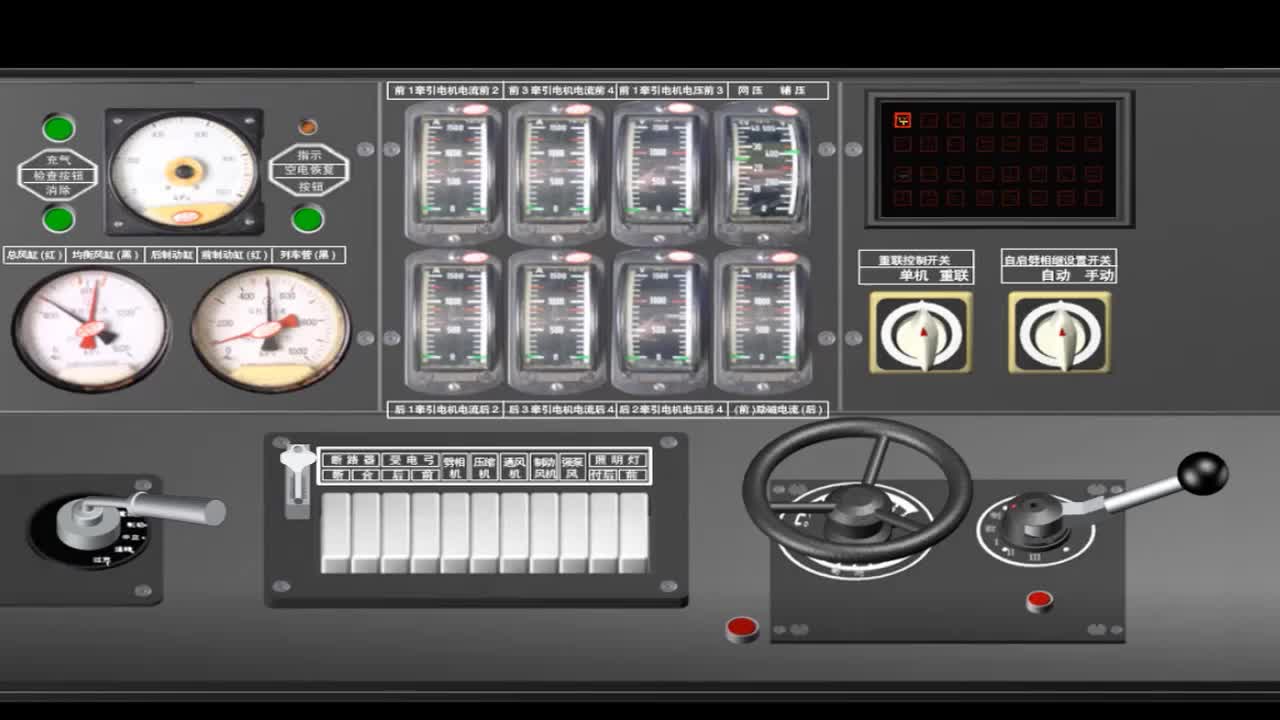
Task: Click the 后3牵引电机电流后4 meter
Action: 557,321
